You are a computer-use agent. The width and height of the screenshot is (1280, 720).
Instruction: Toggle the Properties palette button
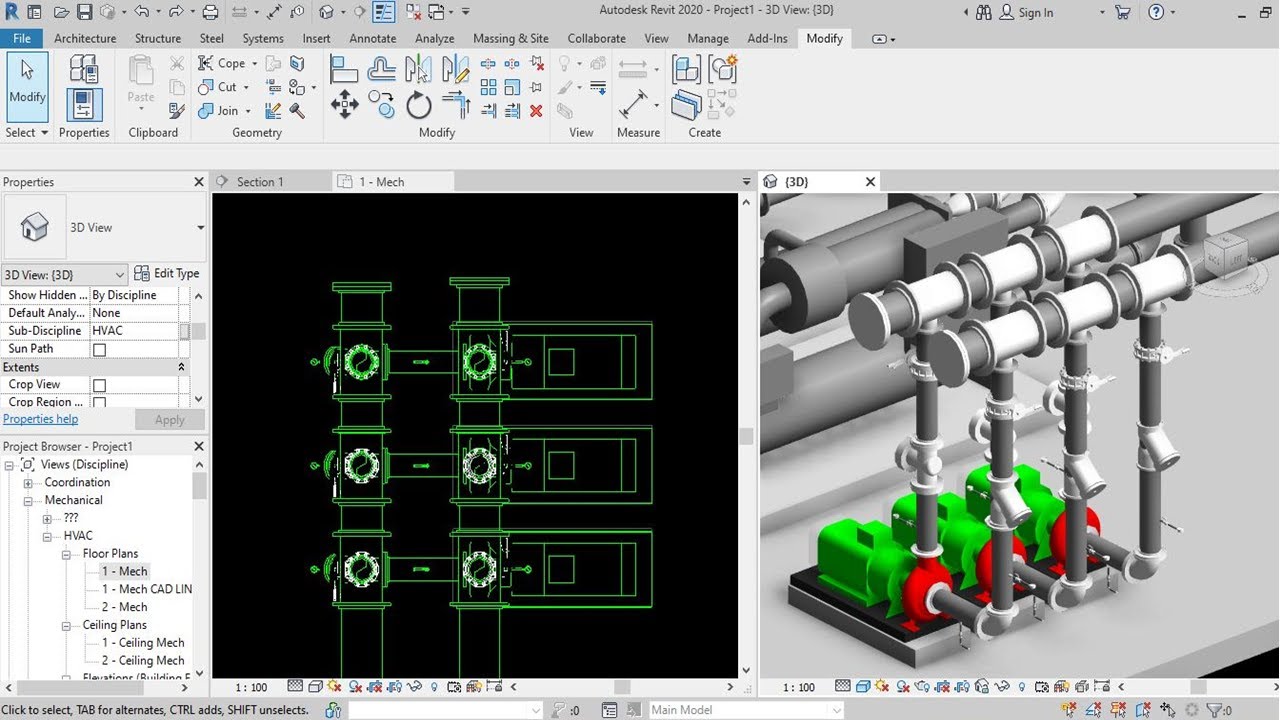tap(84, 105)
